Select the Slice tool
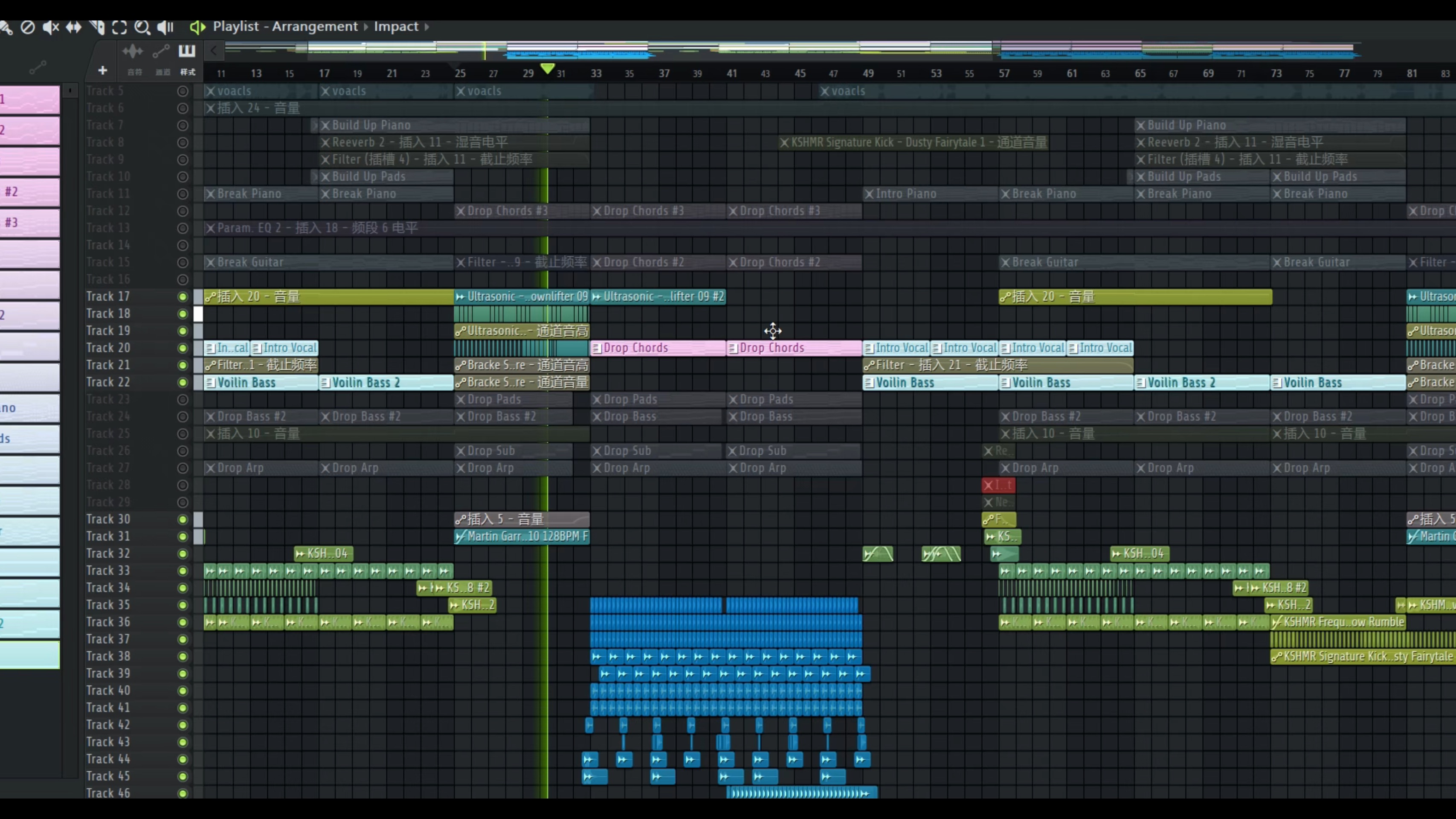Image resolution: width=1456 pixels, height=819 pixels. pos(97,27)
